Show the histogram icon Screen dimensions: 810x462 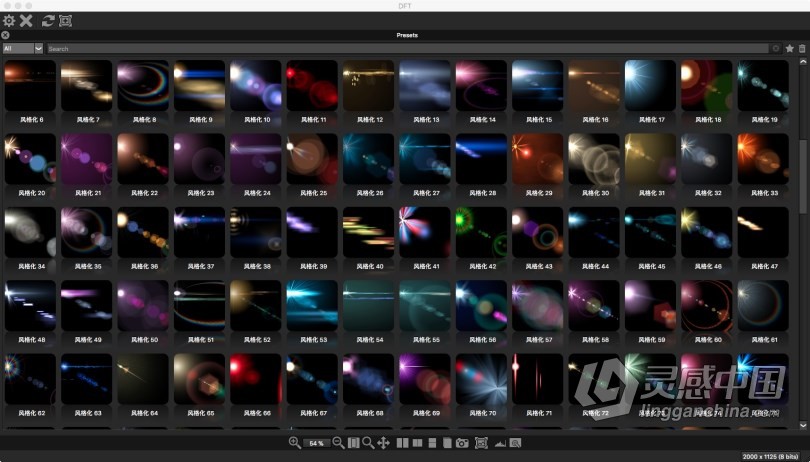click(x=500, y=443)
